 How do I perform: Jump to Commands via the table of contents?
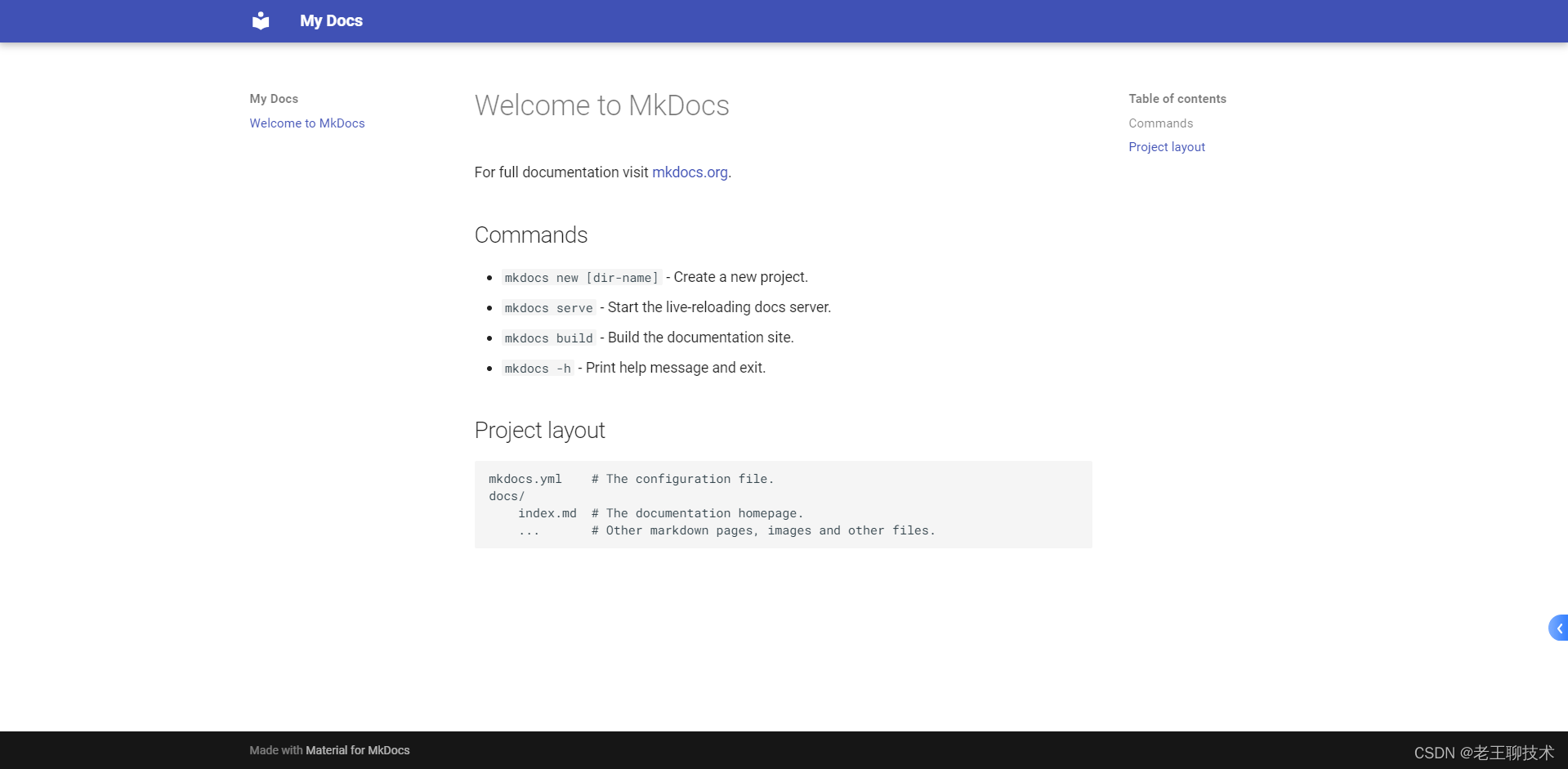pos(1159,123)
